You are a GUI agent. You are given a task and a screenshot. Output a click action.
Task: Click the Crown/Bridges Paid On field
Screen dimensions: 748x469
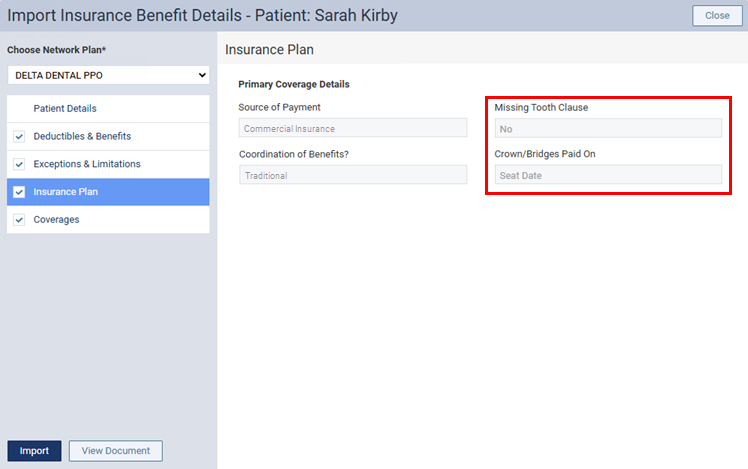tap(608, 175)
